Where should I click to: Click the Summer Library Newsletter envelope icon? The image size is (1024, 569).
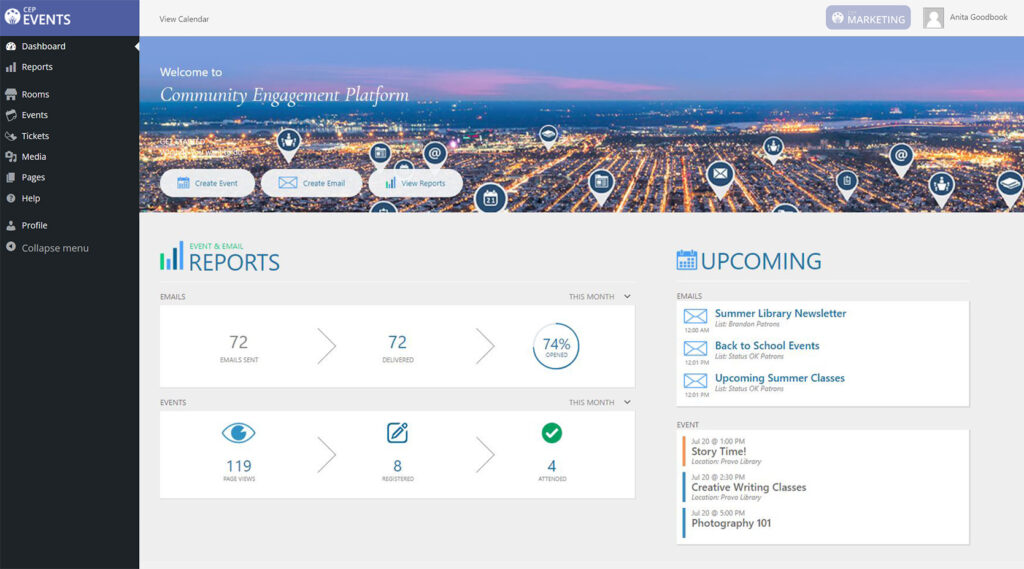pyautogui.click(x=695, y=316)
